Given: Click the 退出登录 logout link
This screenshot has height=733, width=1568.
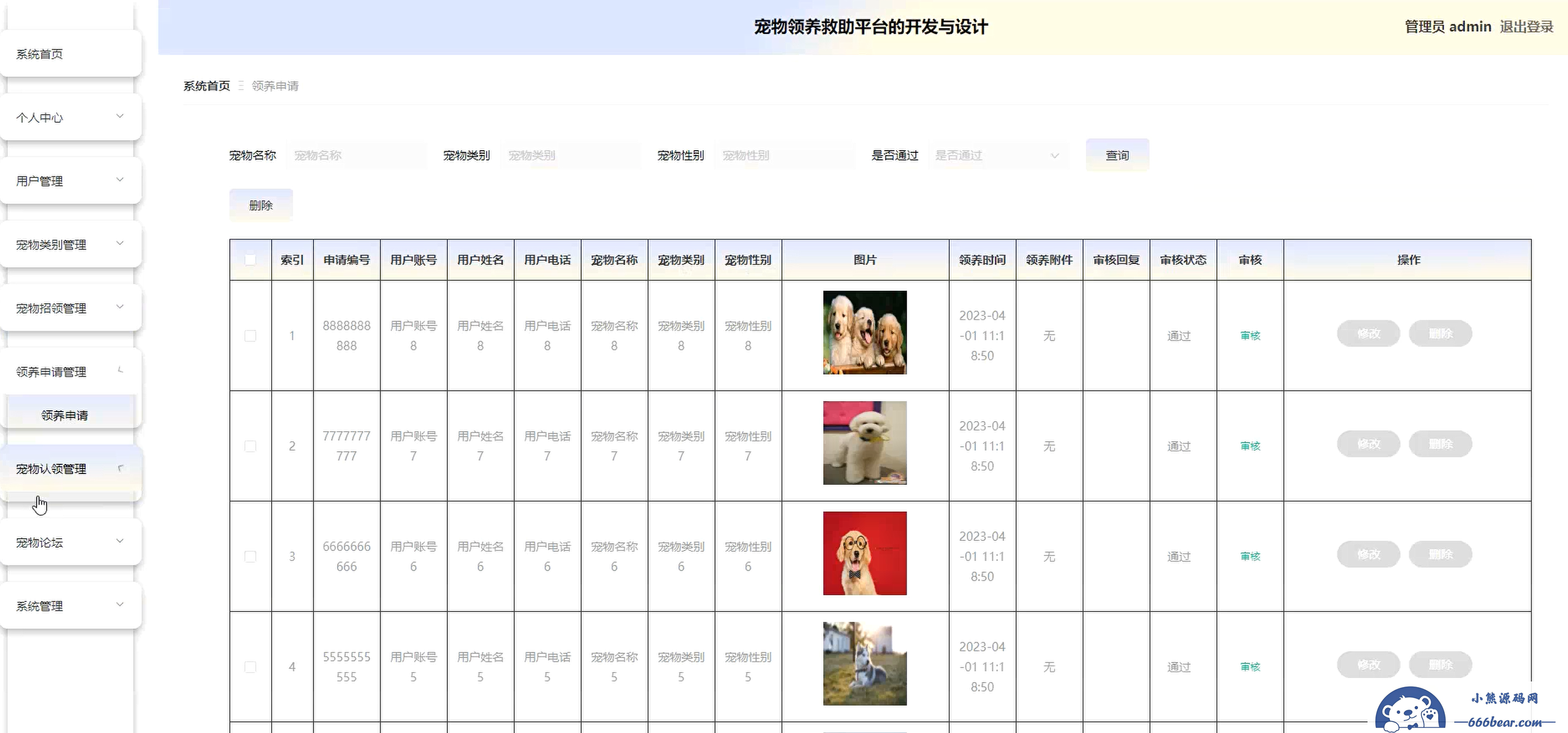Looking at the screenshot, I should pyautogui.click(x=1527, y=27).
